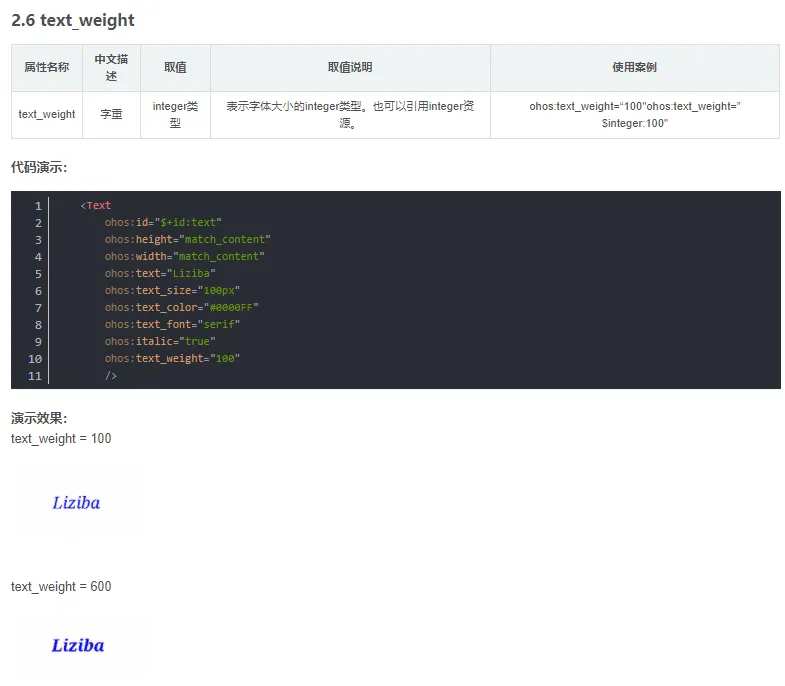Click the '2.6 text_weight' section heading
This screenshot has height=686, width=785.
(73, 20)
